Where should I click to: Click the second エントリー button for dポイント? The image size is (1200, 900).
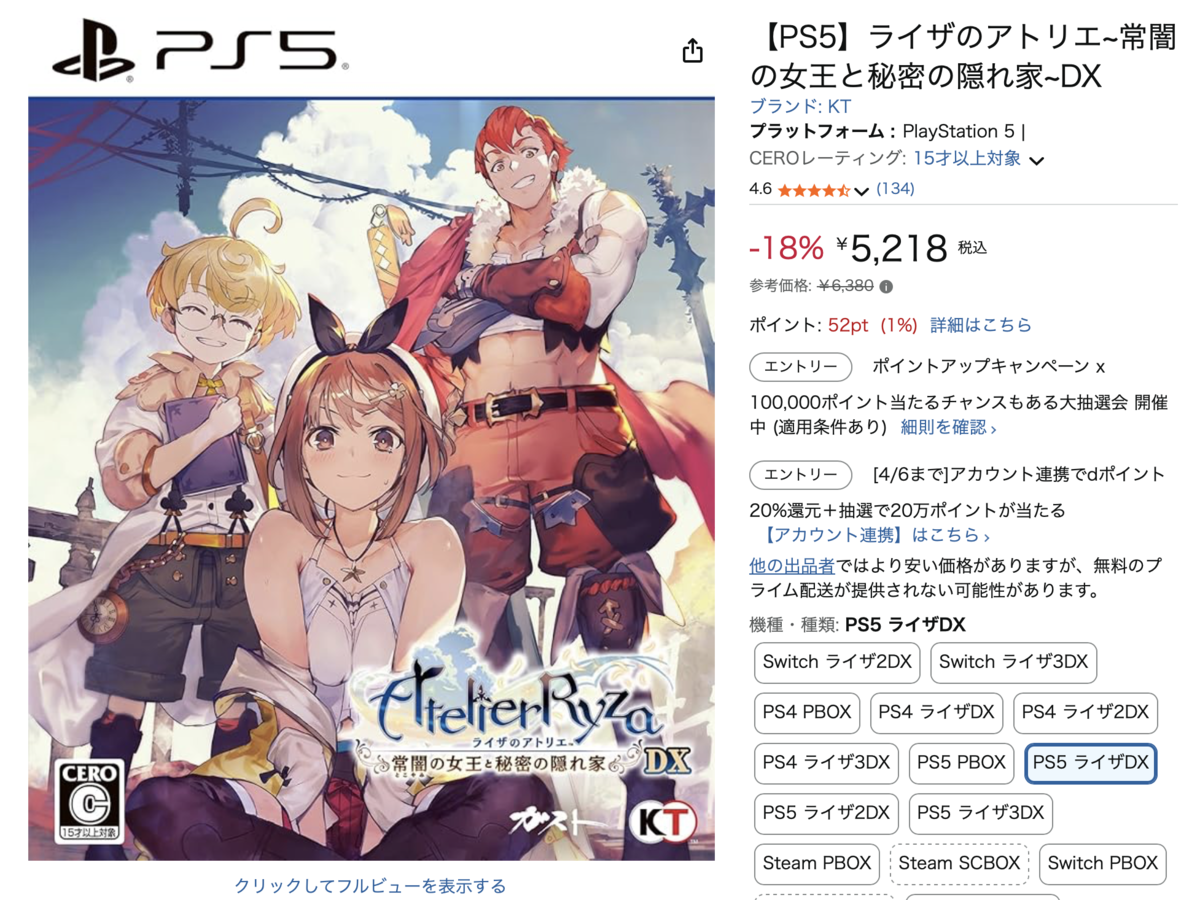[801, 474]
